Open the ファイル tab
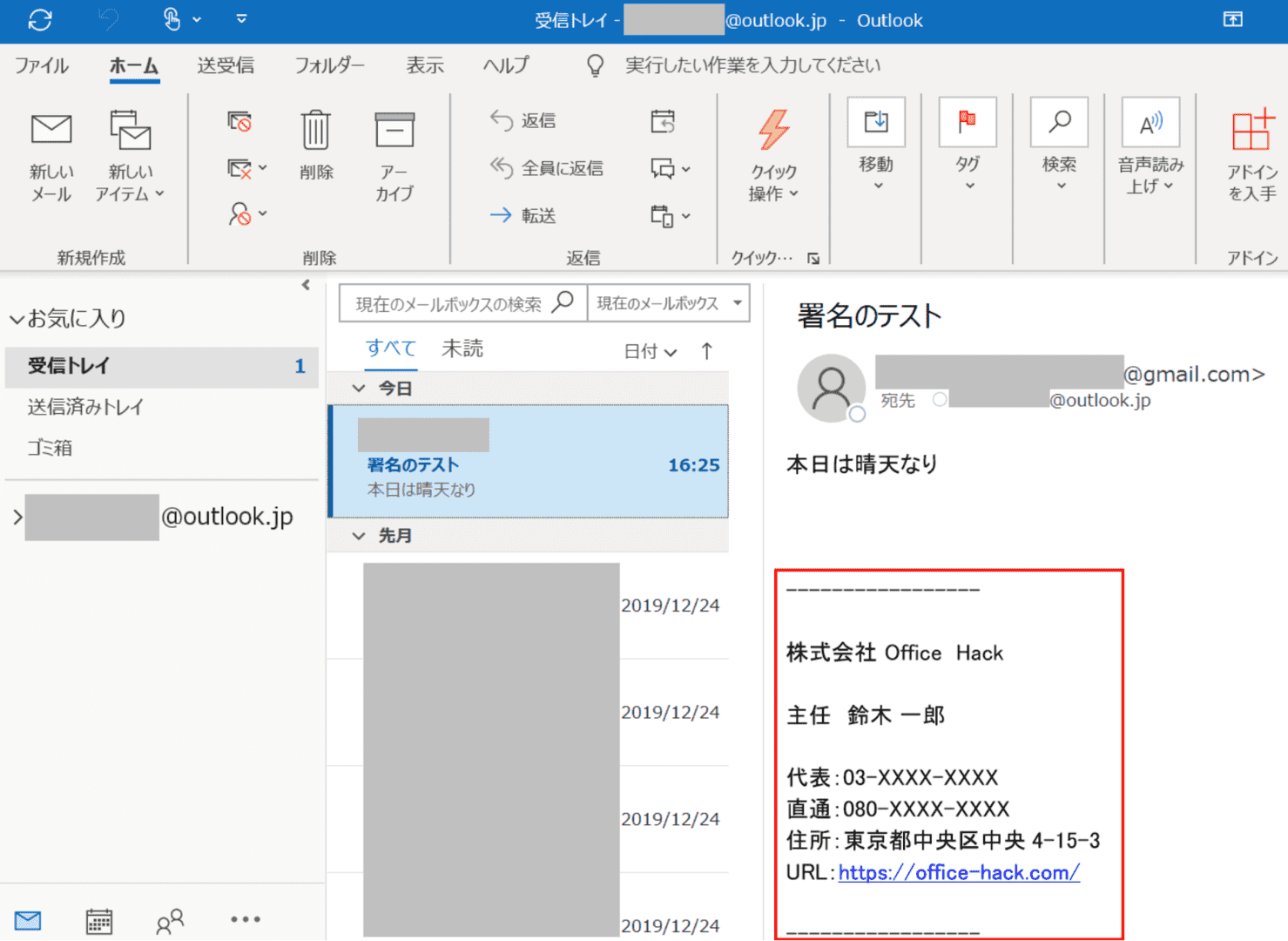The width and height of the screenshot is (1288, 941). (x=42, y=65)
